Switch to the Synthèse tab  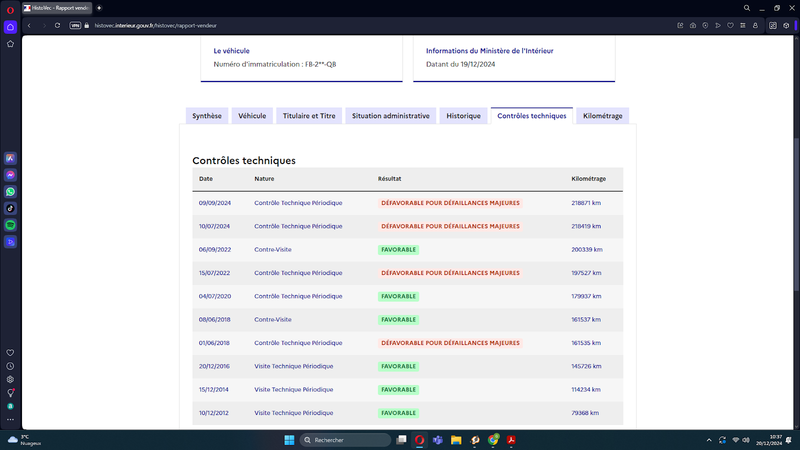(x=207, y=116)
